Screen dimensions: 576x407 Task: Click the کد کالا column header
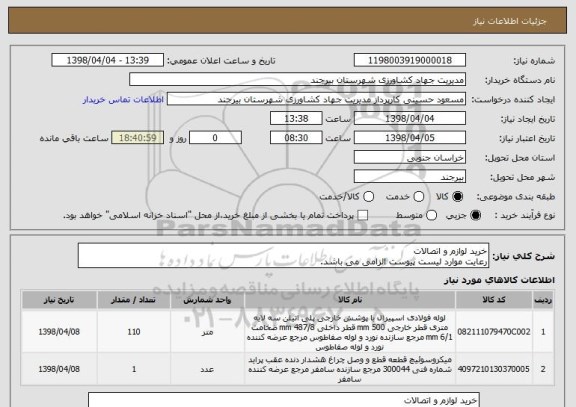494,300
